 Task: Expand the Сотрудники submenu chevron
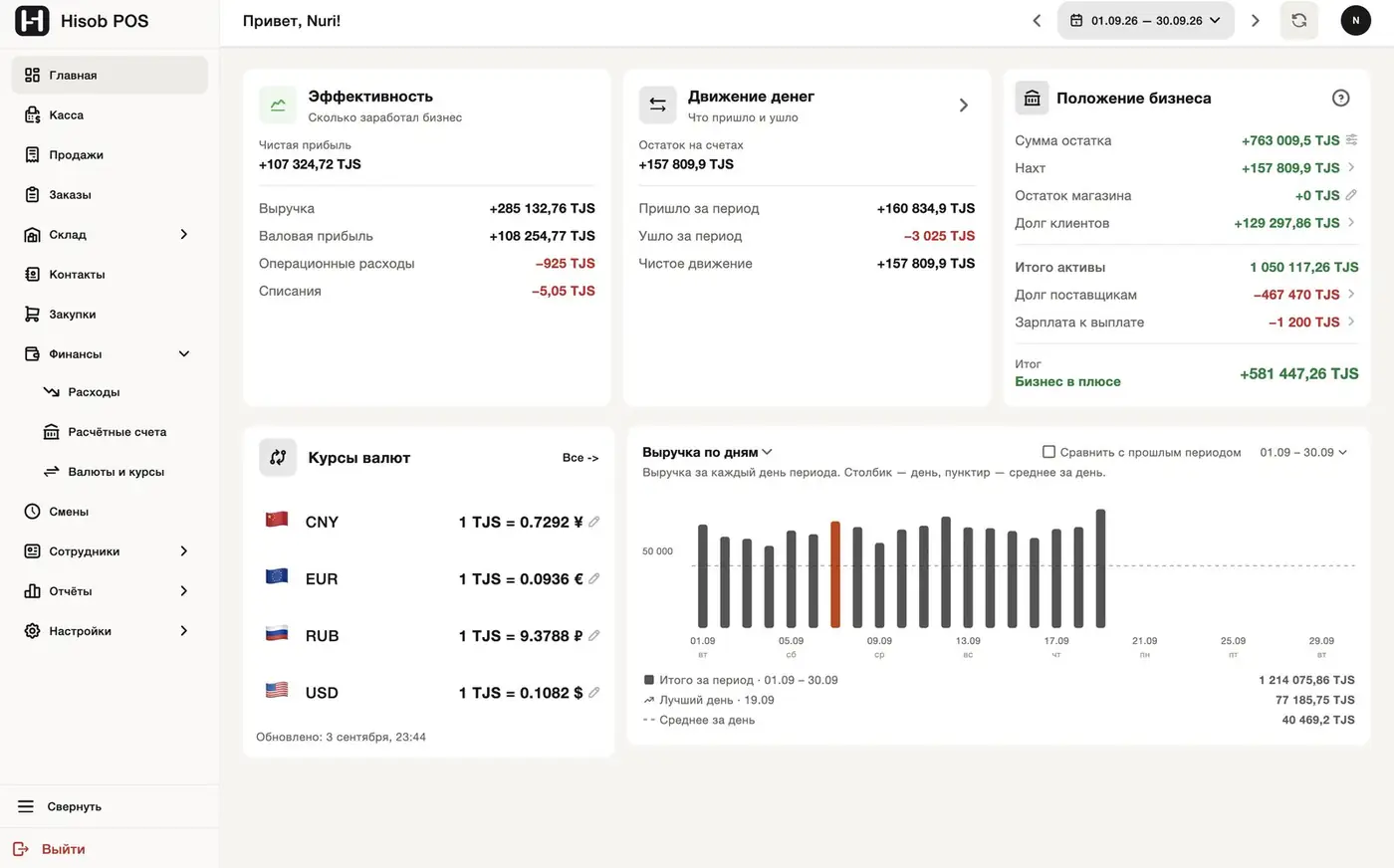[184, 550]
